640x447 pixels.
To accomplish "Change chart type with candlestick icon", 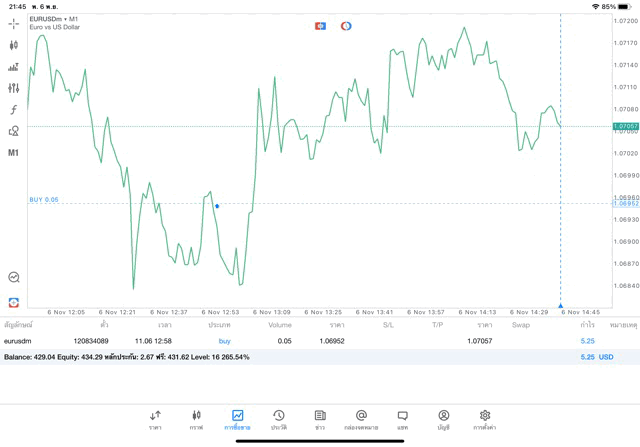I will click(x=13, y=45).
